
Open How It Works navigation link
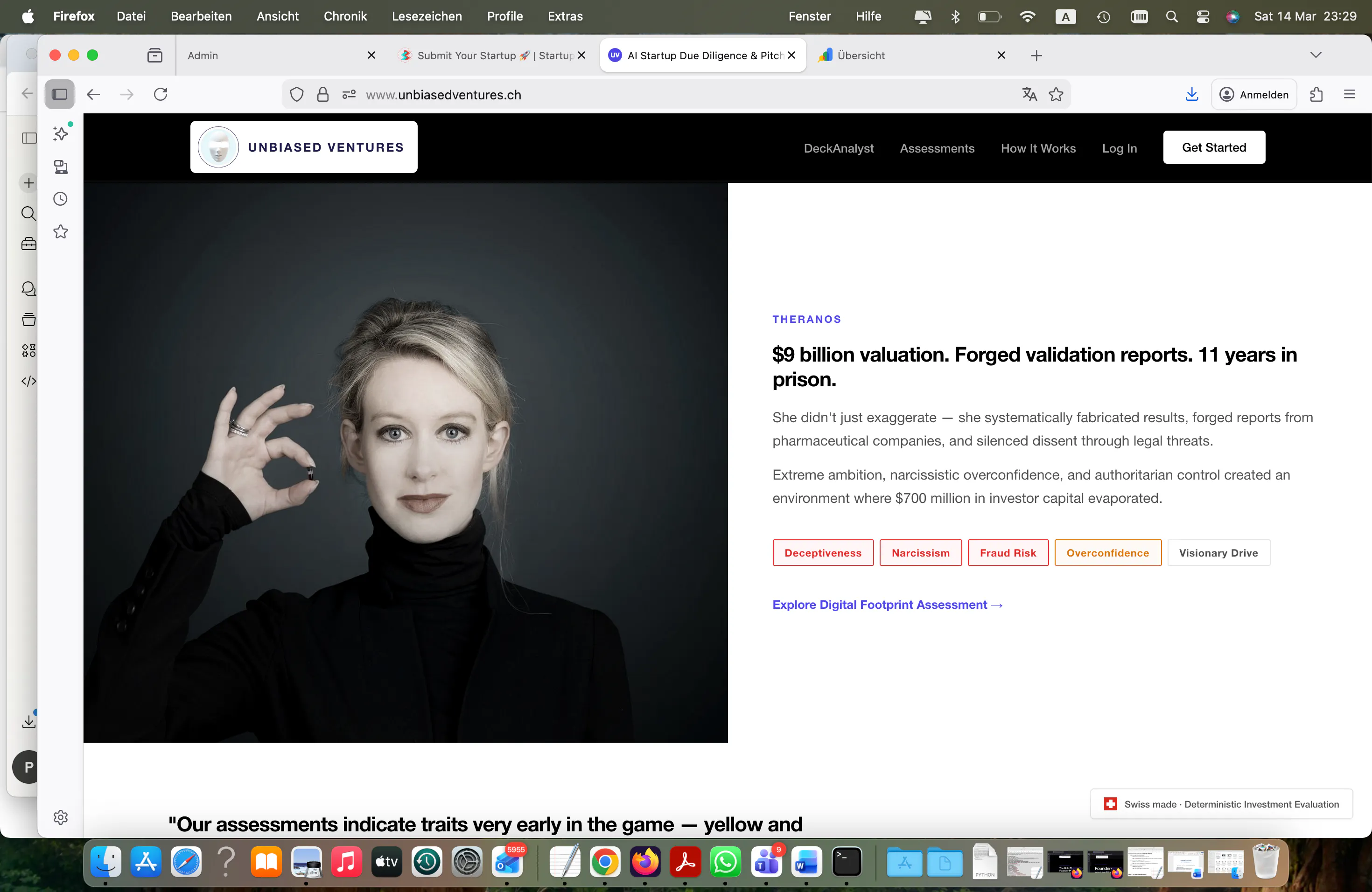point(1038,148)
